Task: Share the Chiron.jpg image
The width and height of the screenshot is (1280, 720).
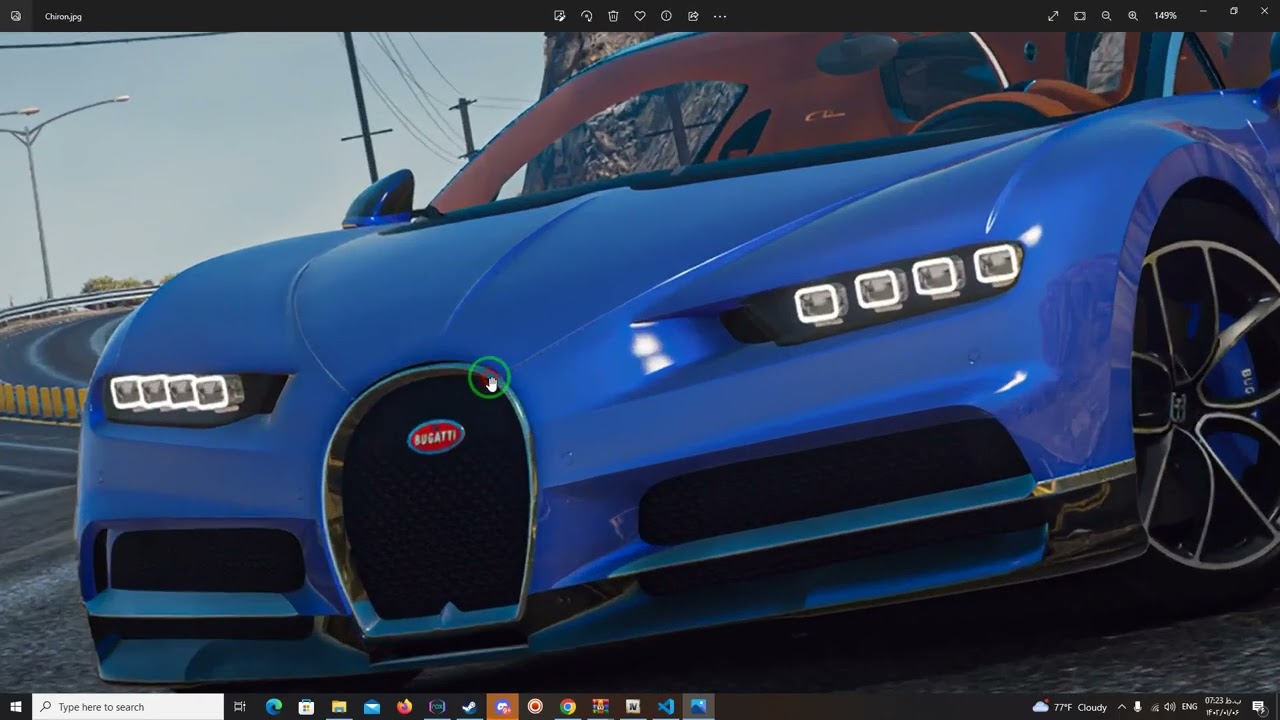Action: [x=693, y=16]
